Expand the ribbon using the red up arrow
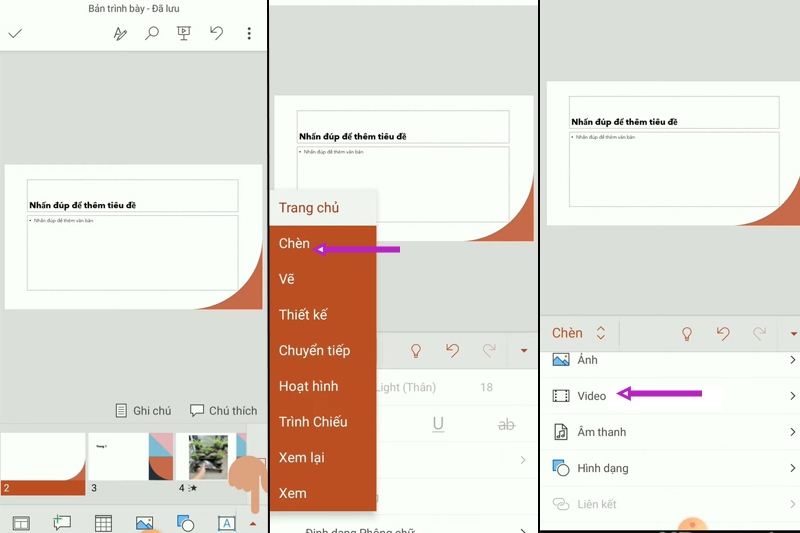 253,523
